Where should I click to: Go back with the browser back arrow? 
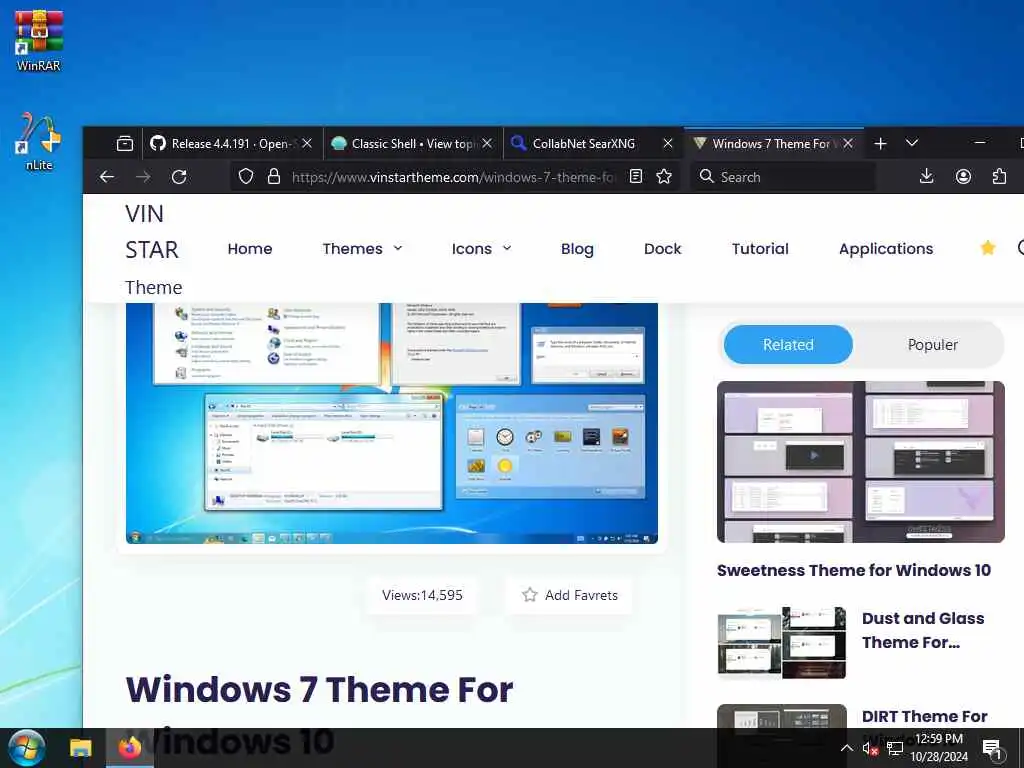[x=107, y=177]
